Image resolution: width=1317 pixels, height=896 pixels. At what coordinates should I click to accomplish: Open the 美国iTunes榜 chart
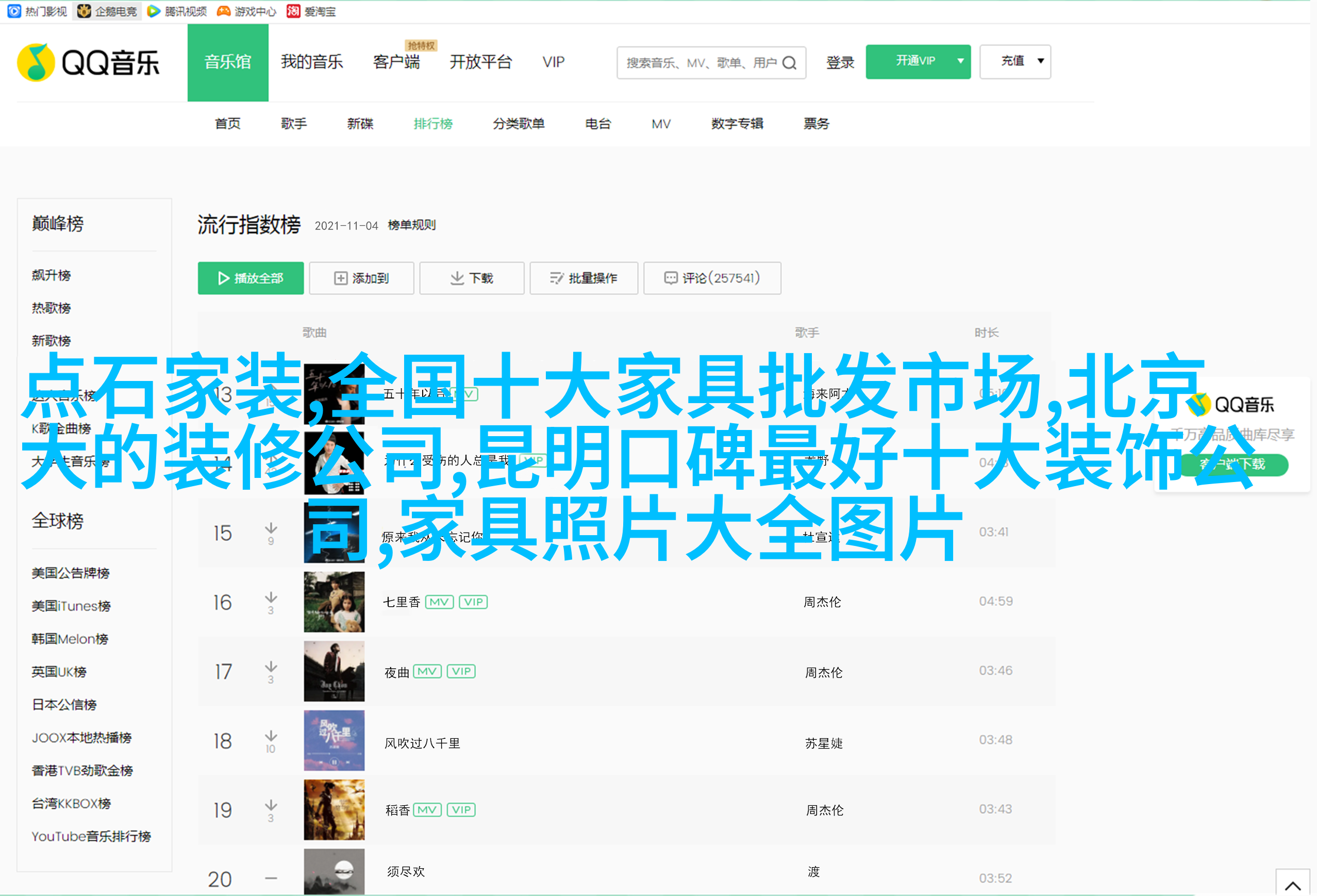pos(71,606)
